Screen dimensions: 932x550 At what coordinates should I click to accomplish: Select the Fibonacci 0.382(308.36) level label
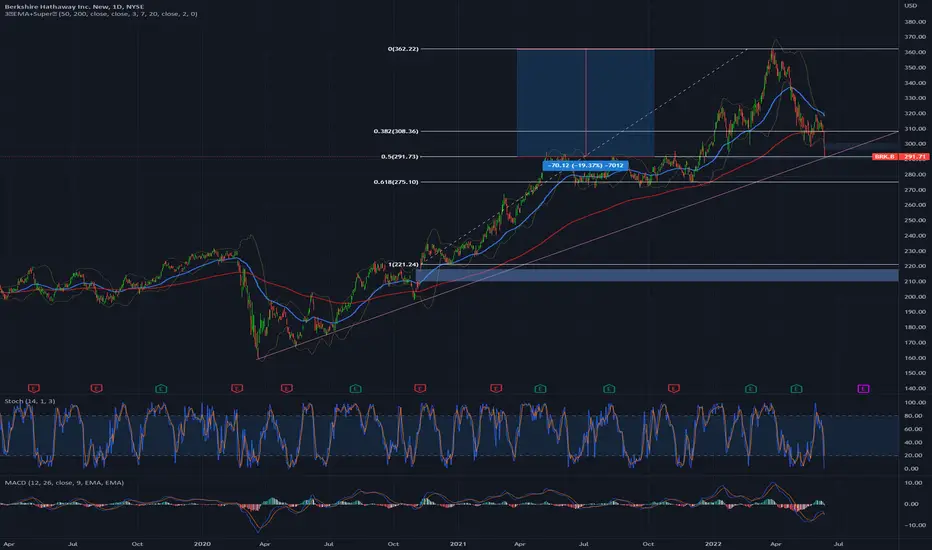396,131
